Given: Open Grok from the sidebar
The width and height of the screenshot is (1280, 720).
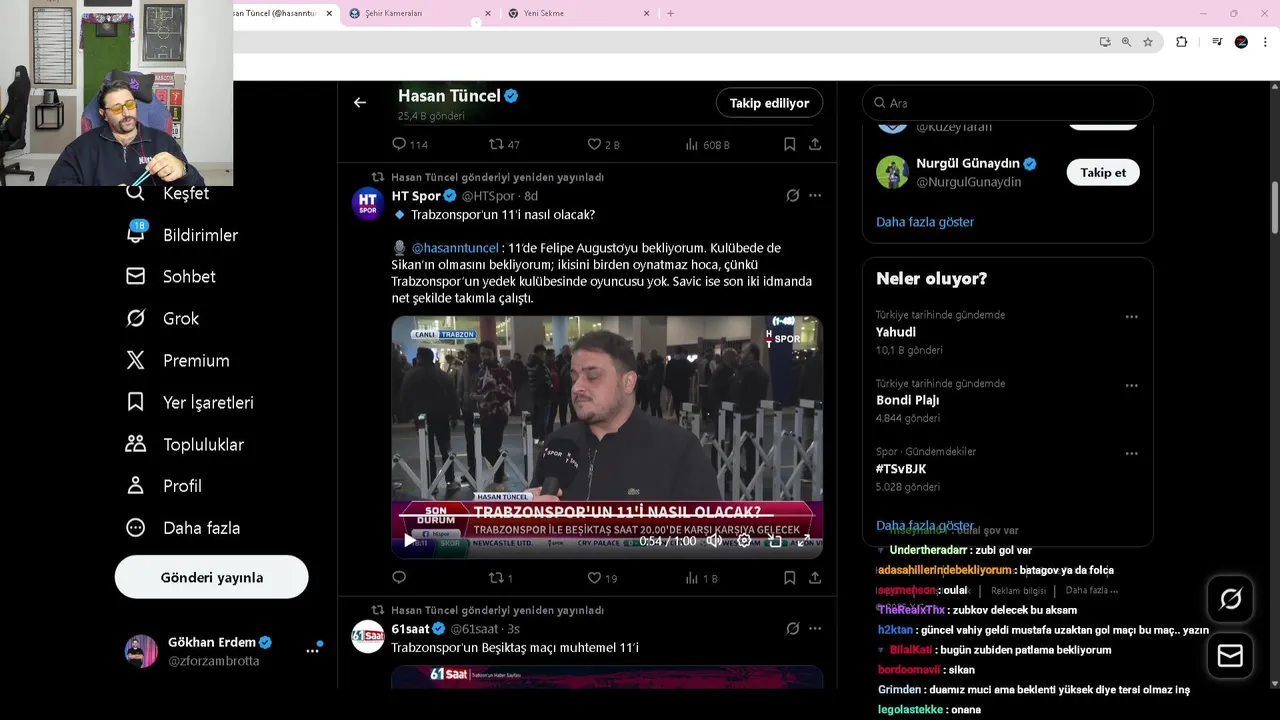Looking at the screenshot, I should 163,318.
